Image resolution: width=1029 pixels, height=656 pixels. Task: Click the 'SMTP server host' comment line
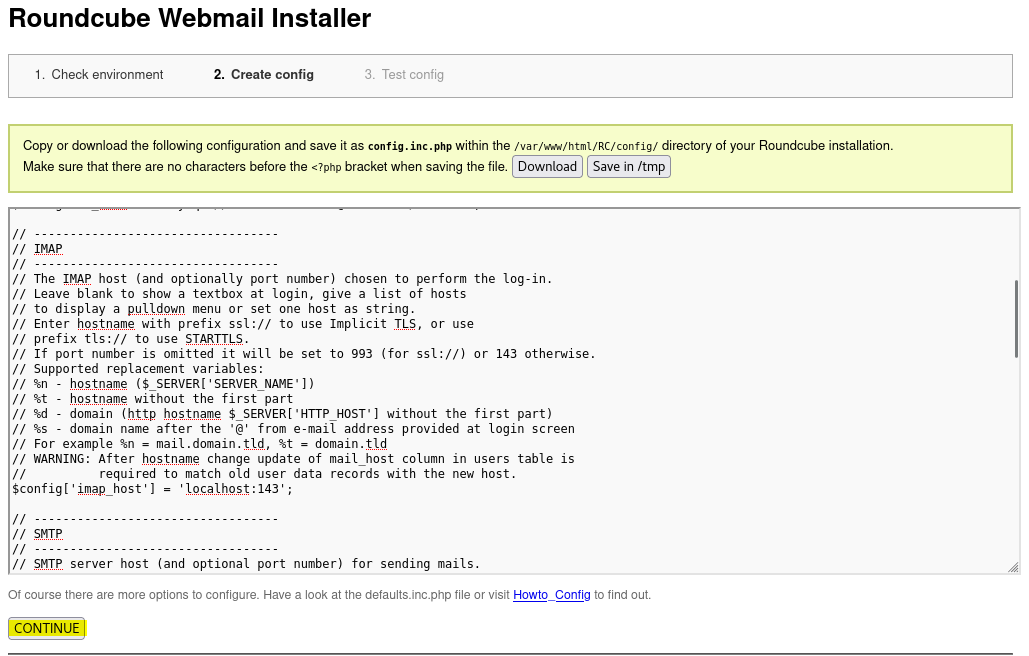coord(246,564)
